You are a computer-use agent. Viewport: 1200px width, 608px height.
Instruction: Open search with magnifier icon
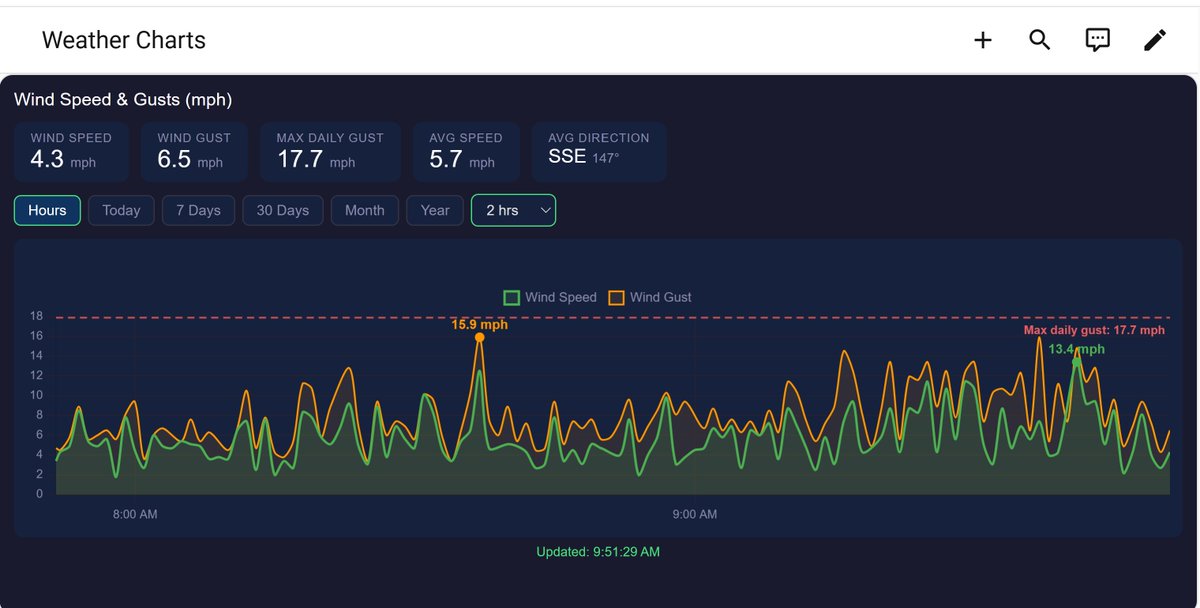[x=1040, y=40]
